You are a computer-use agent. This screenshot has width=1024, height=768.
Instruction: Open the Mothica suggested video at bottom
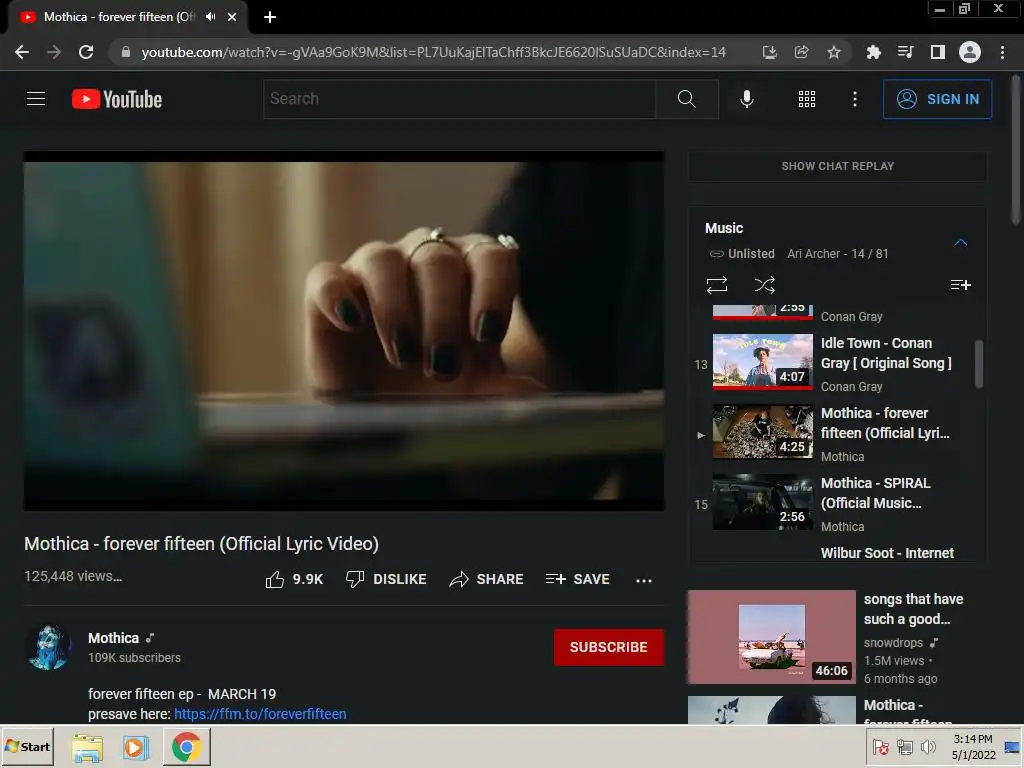[x=771, y=710]
